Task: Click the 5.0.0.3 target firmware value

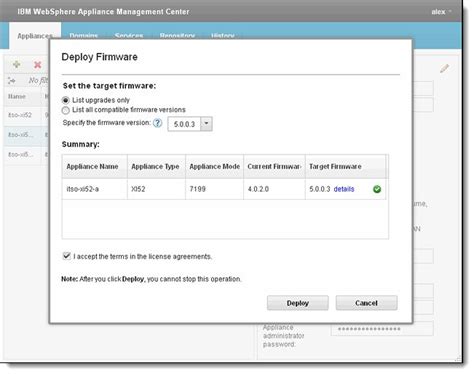Action: (x=319, y=189)
